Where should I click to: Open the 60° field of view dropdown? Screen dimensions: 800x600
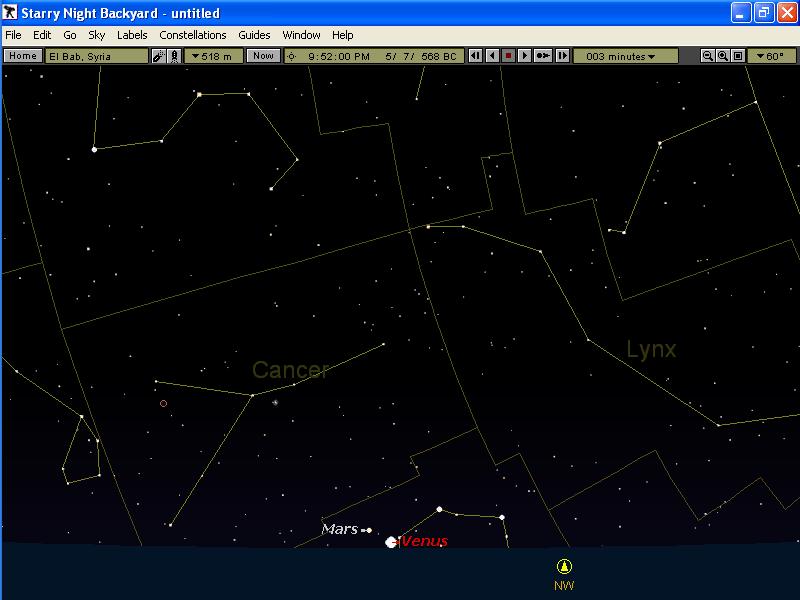coord(771,56)
